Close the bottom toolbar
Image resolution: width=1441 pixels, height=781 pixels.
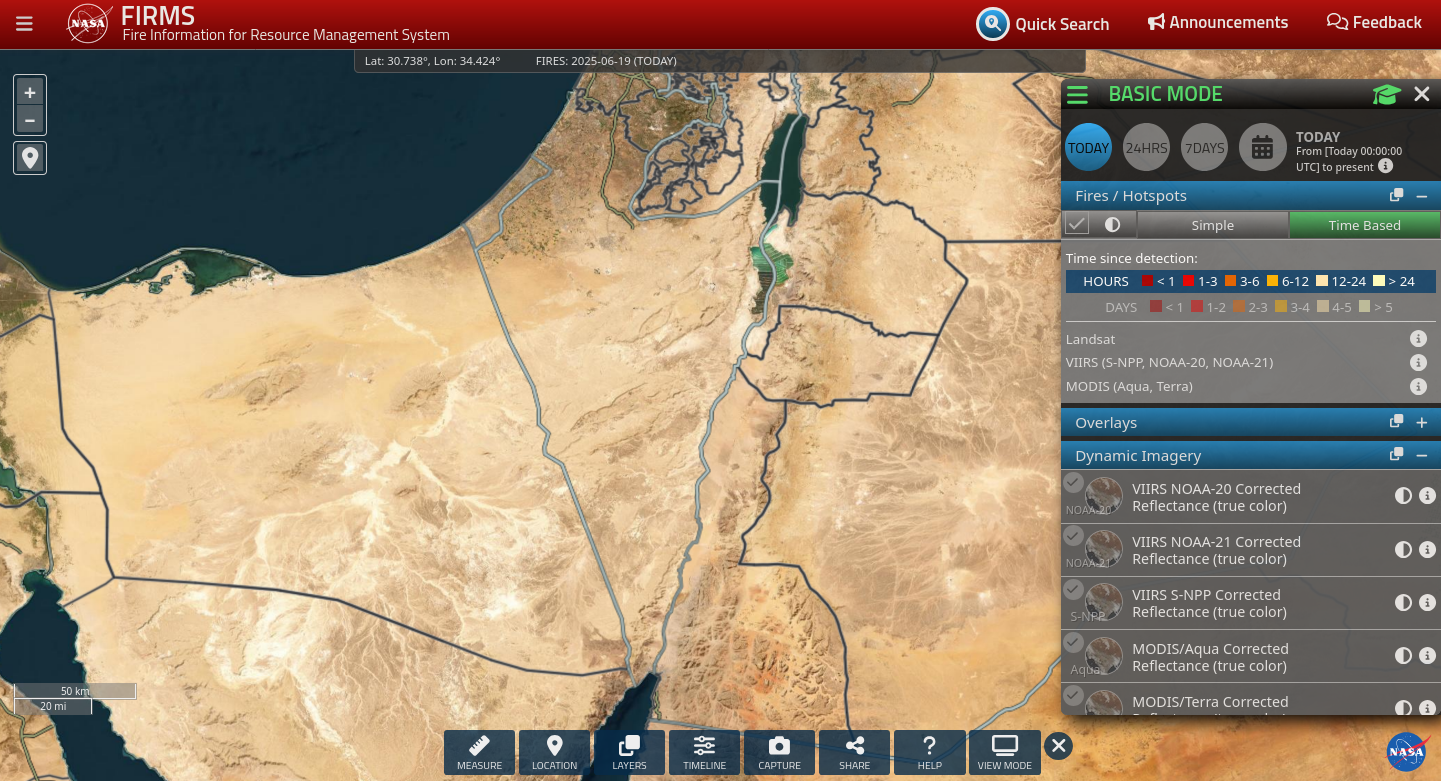pos(1059,746)
